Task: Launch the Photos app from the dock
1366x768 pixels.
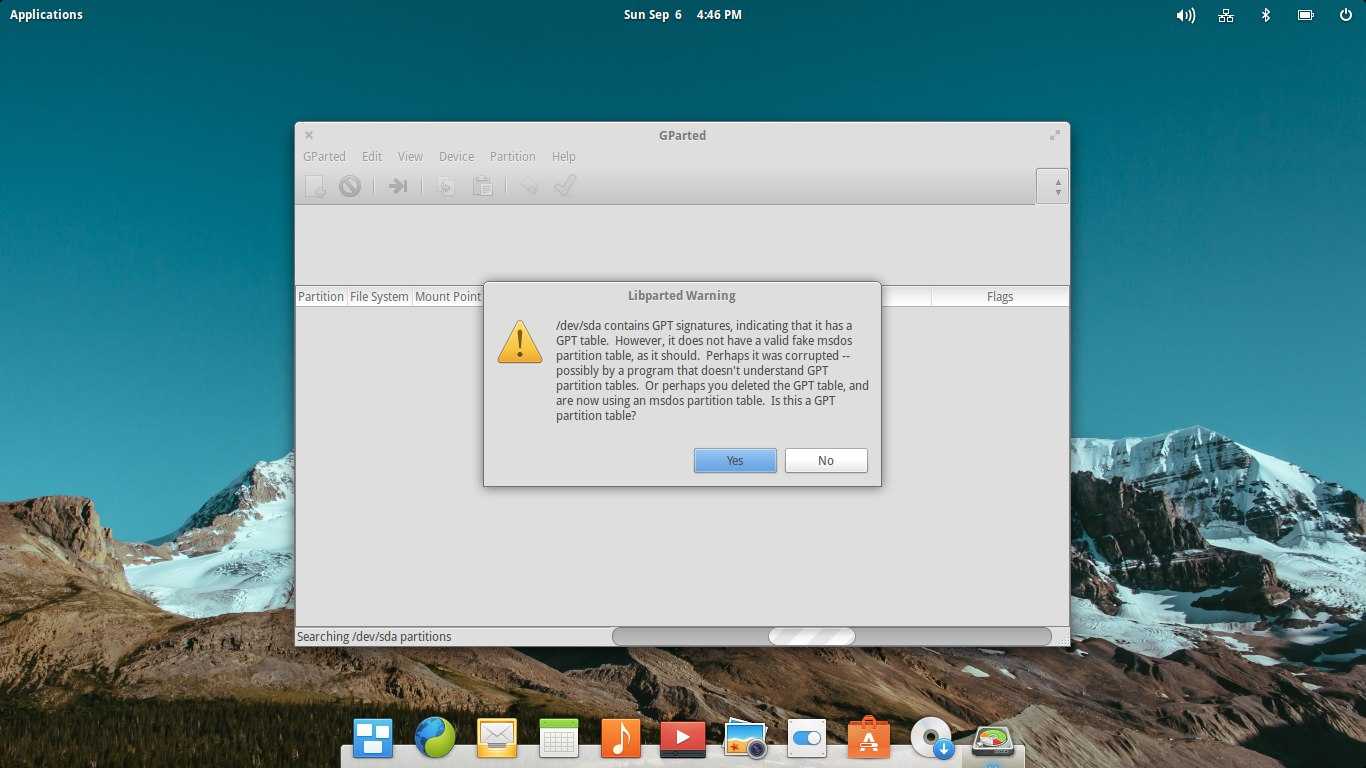Action: [745, 739]
